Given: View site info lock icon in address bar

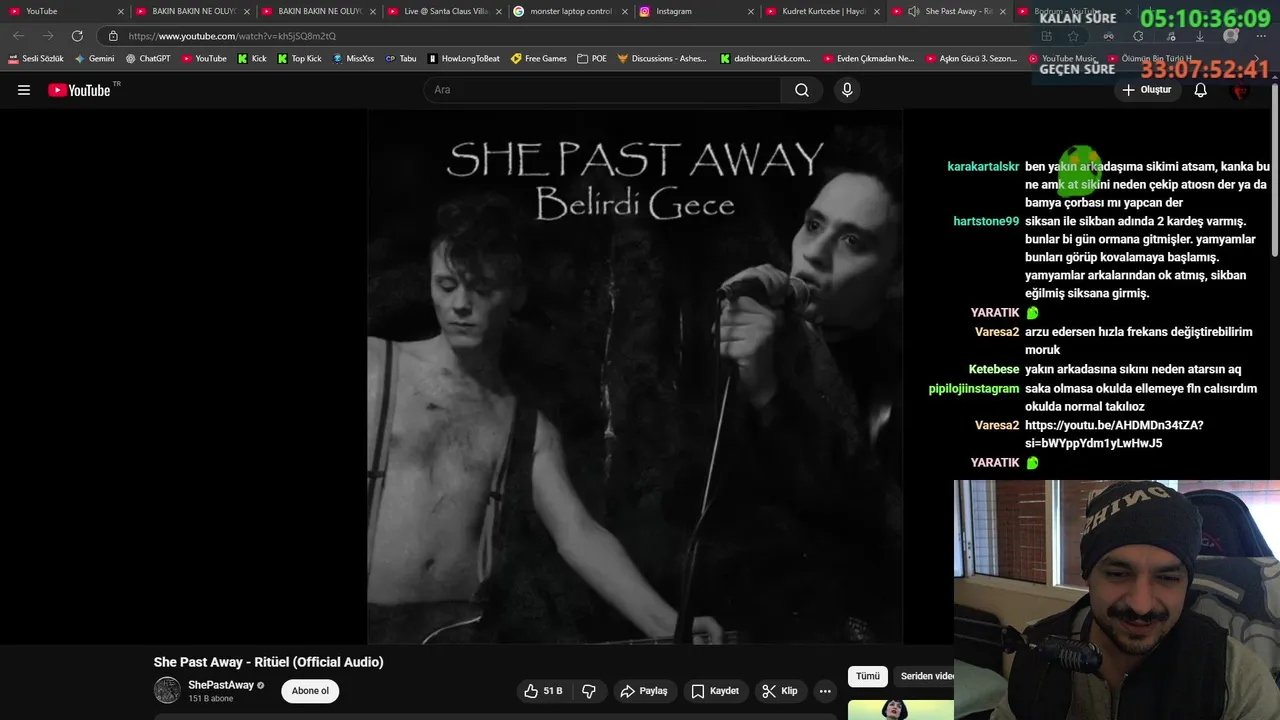Looking at the screenshot, I should (112, 36).
